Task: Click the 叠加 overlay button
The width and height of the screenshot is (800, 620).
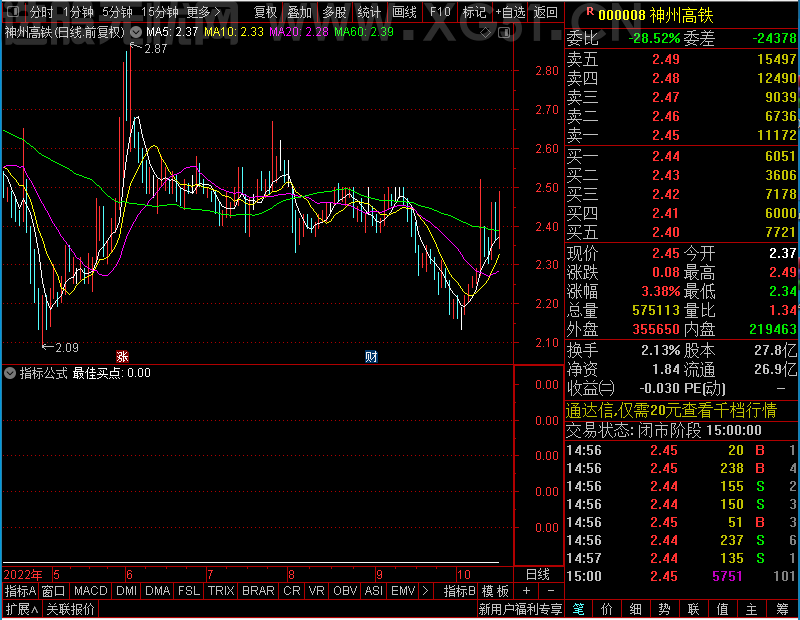Action: point(299,12)
